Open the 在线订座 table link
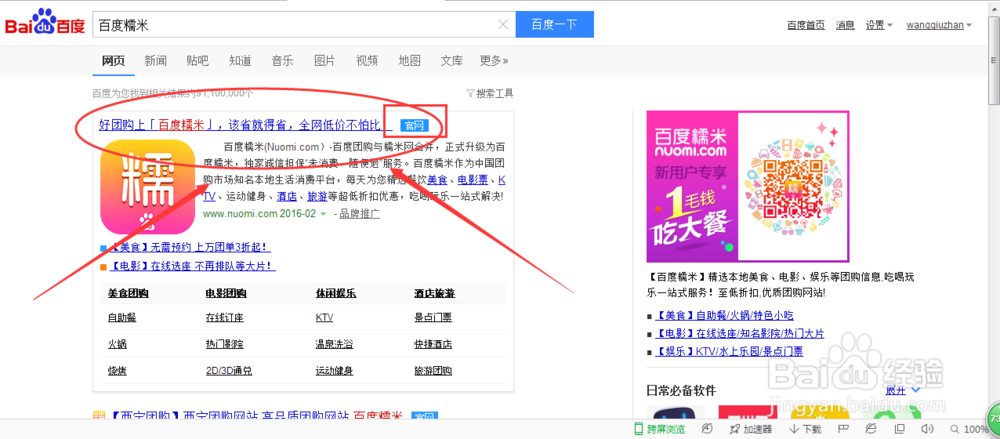The image size is (1000, 439). [224, 317]
